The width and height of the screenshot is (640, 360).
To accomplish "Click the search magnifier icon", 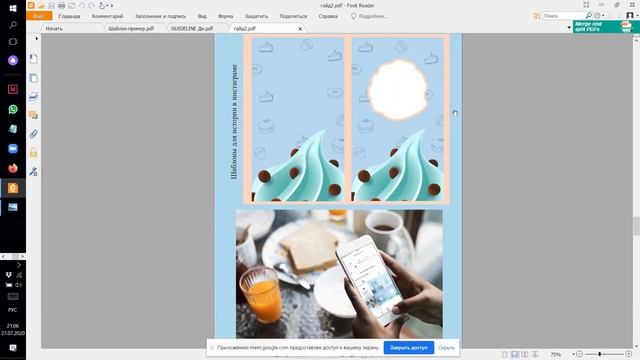I will click(x=588, y=16).
